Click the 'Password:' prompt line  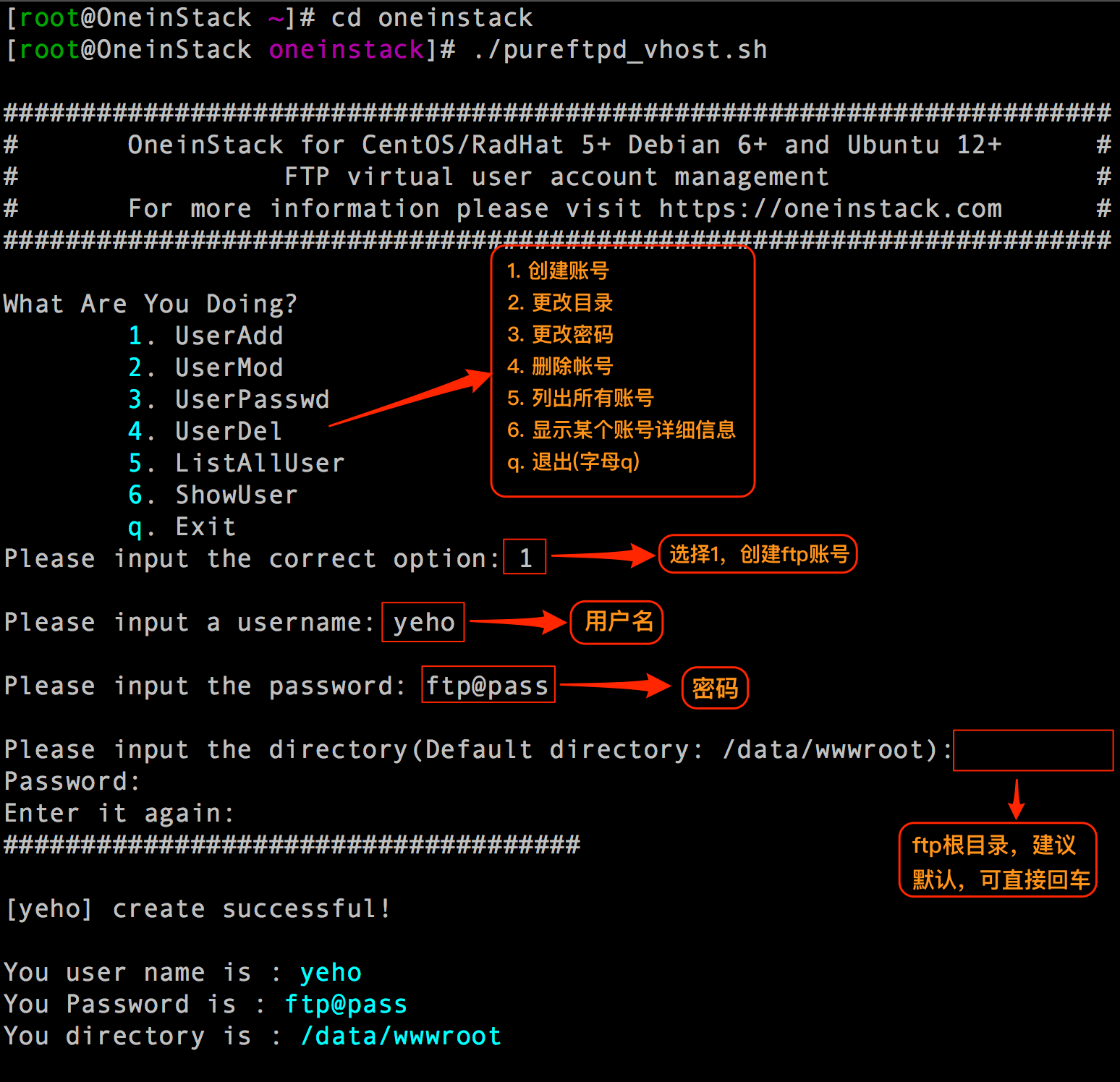click(72, 781)
